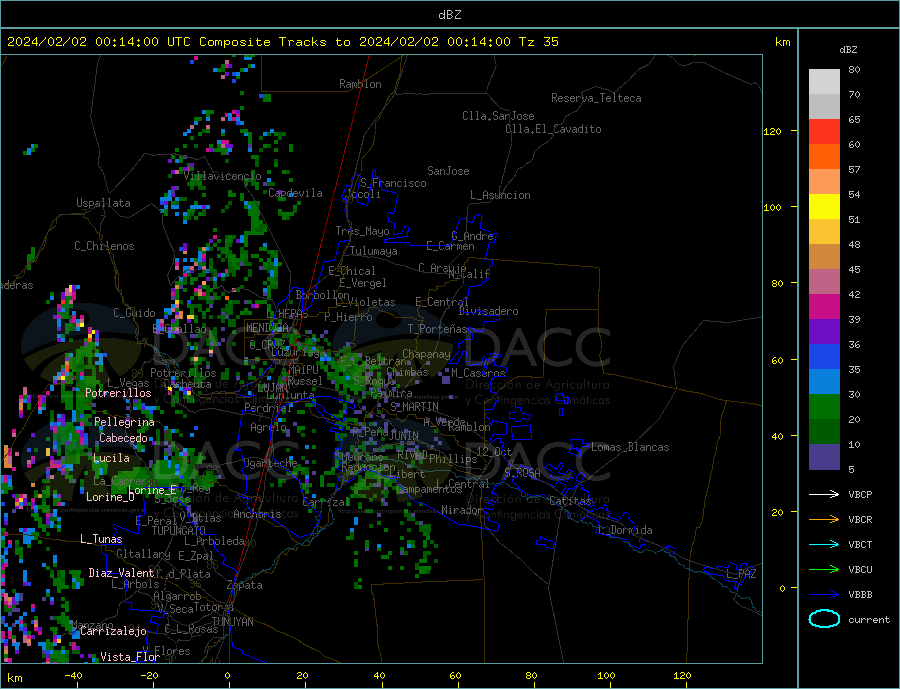Click the 'Potrerillos' white label
This screenshot has width=900, height=689.
[x=118, y=393]
